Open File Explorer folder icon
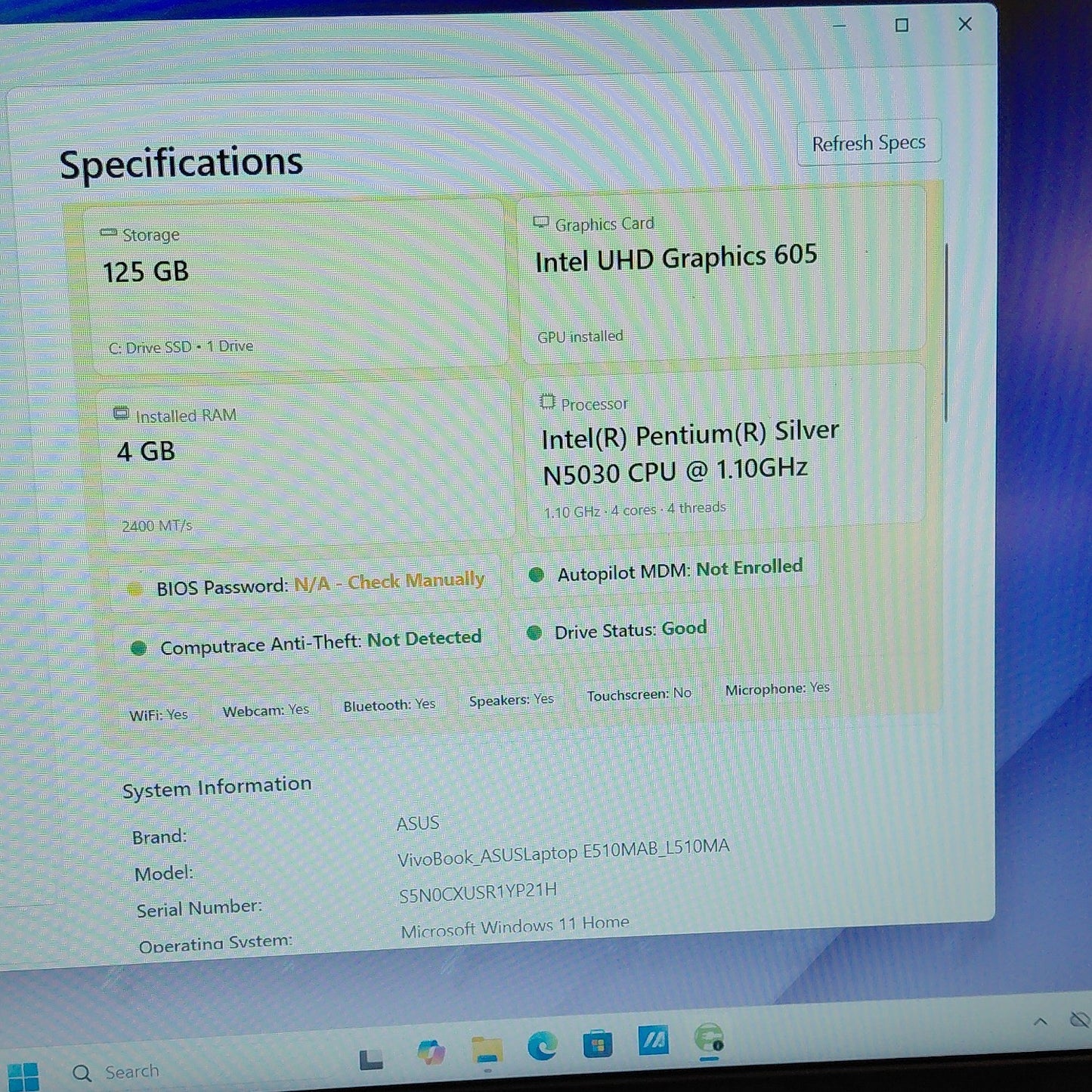This screenshot has height=1092, width=1092. tap(487, 1050)
